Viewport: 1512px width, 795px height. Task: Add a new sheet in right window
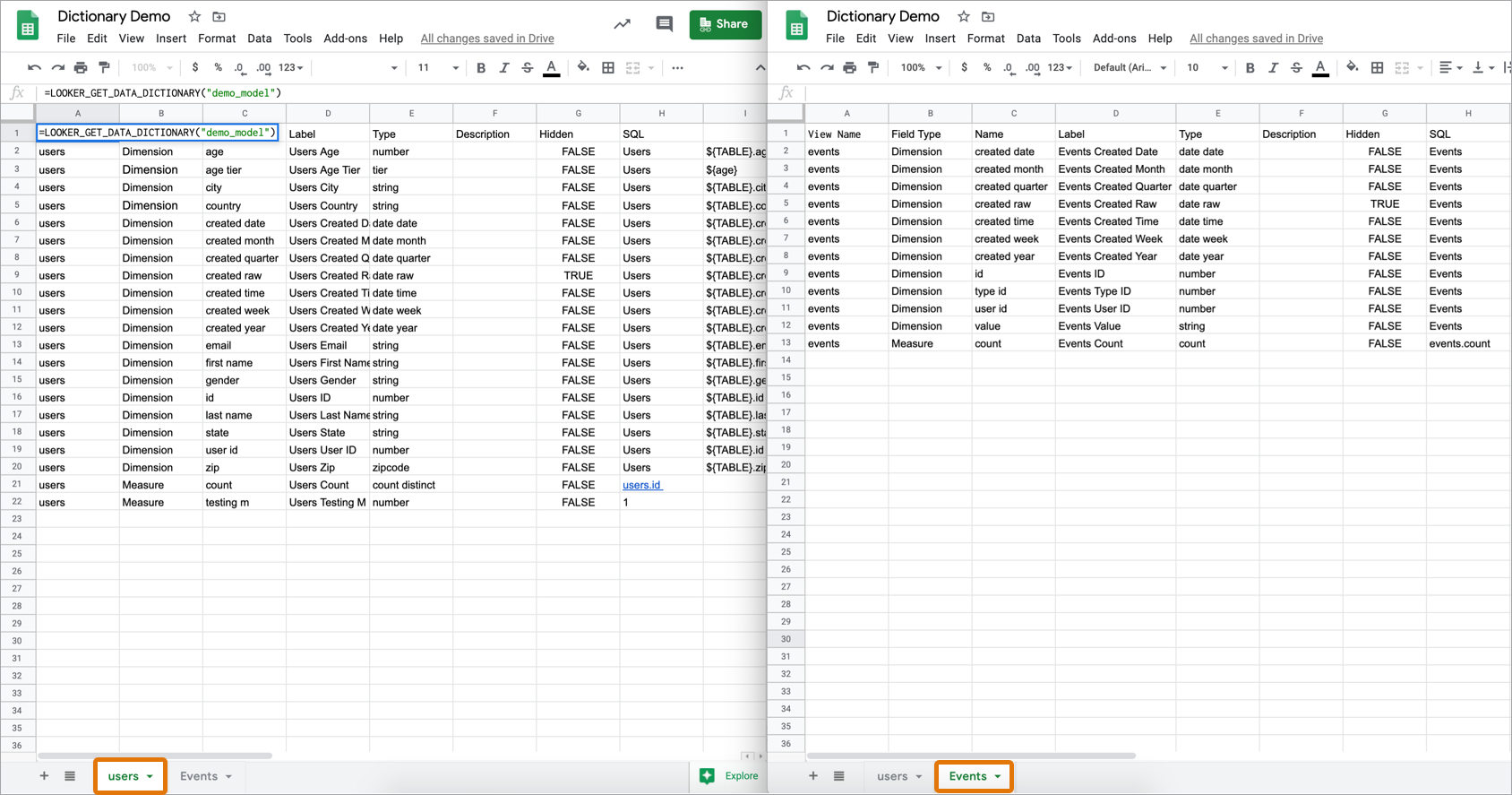(813, 776)
